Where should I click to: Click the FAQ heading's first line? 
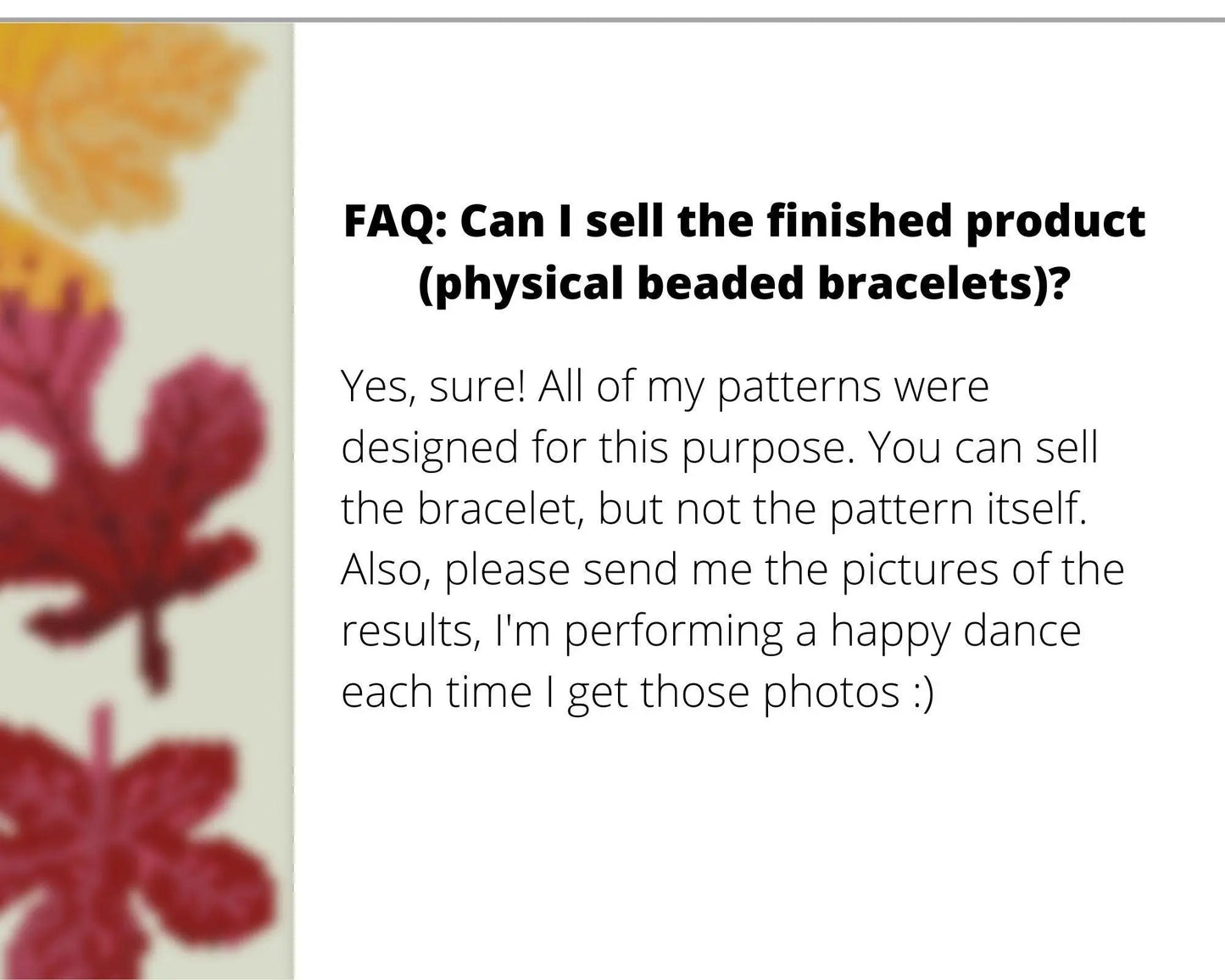tap(744, 222)
